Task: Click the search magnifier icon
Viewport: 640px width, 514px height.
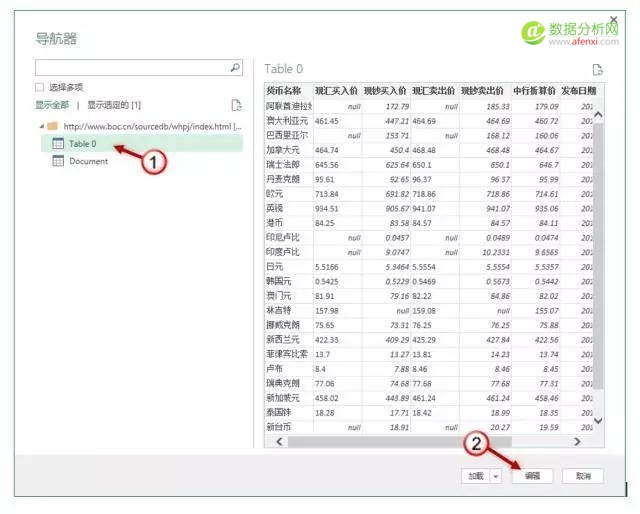Action: [x=235, y=67]
